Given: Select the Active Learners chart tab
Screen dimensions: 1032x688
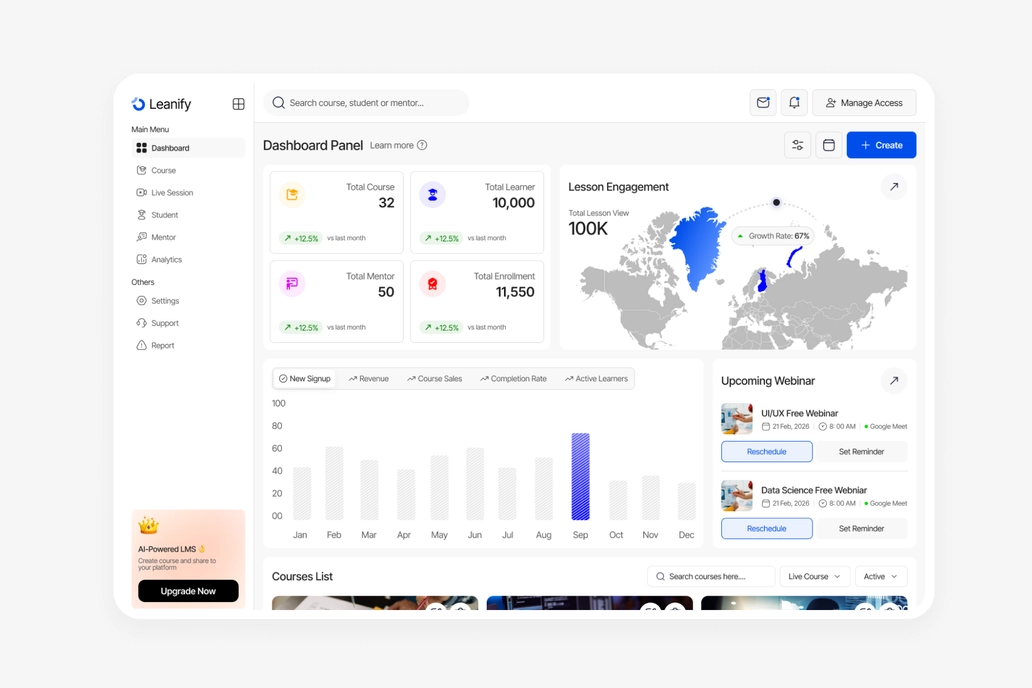Looking at the screenshot, I should coord(596,379).
